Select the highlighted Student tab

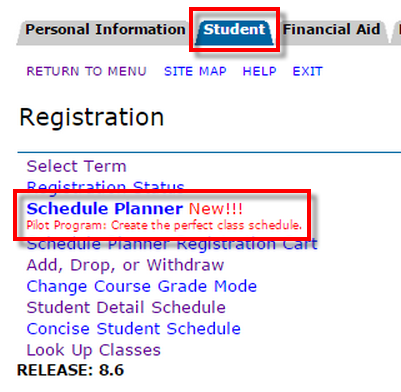click(x=234, y=30)
